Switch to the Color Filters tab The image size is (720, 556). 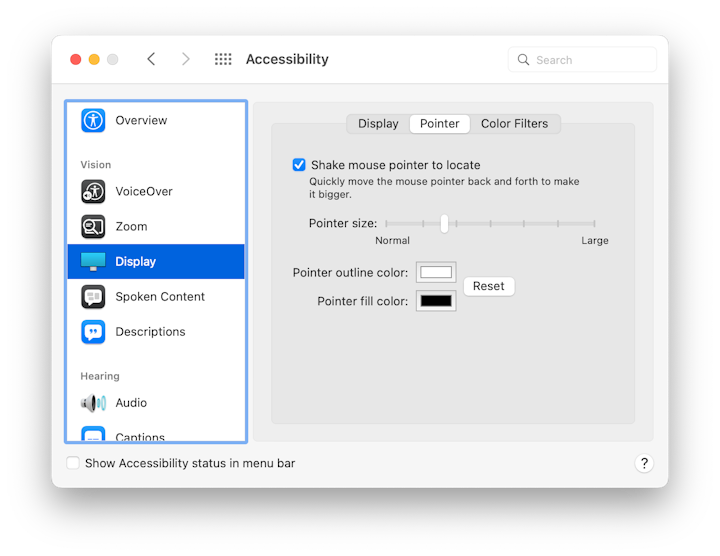(x=514, y=124)
